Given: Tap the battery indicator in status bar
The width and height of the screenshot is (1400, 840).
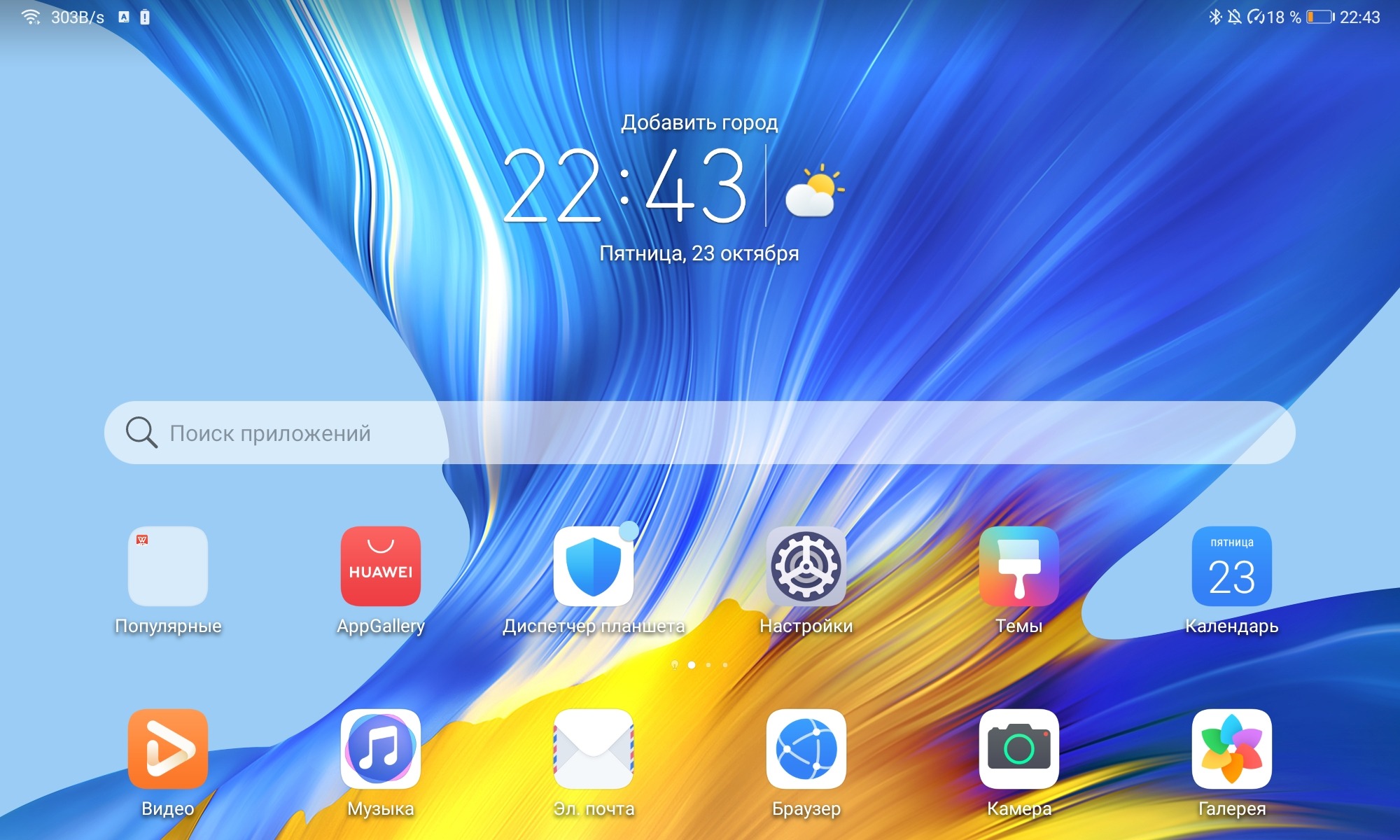Looking at the screenshot, I should click(x=1319, y=17).
